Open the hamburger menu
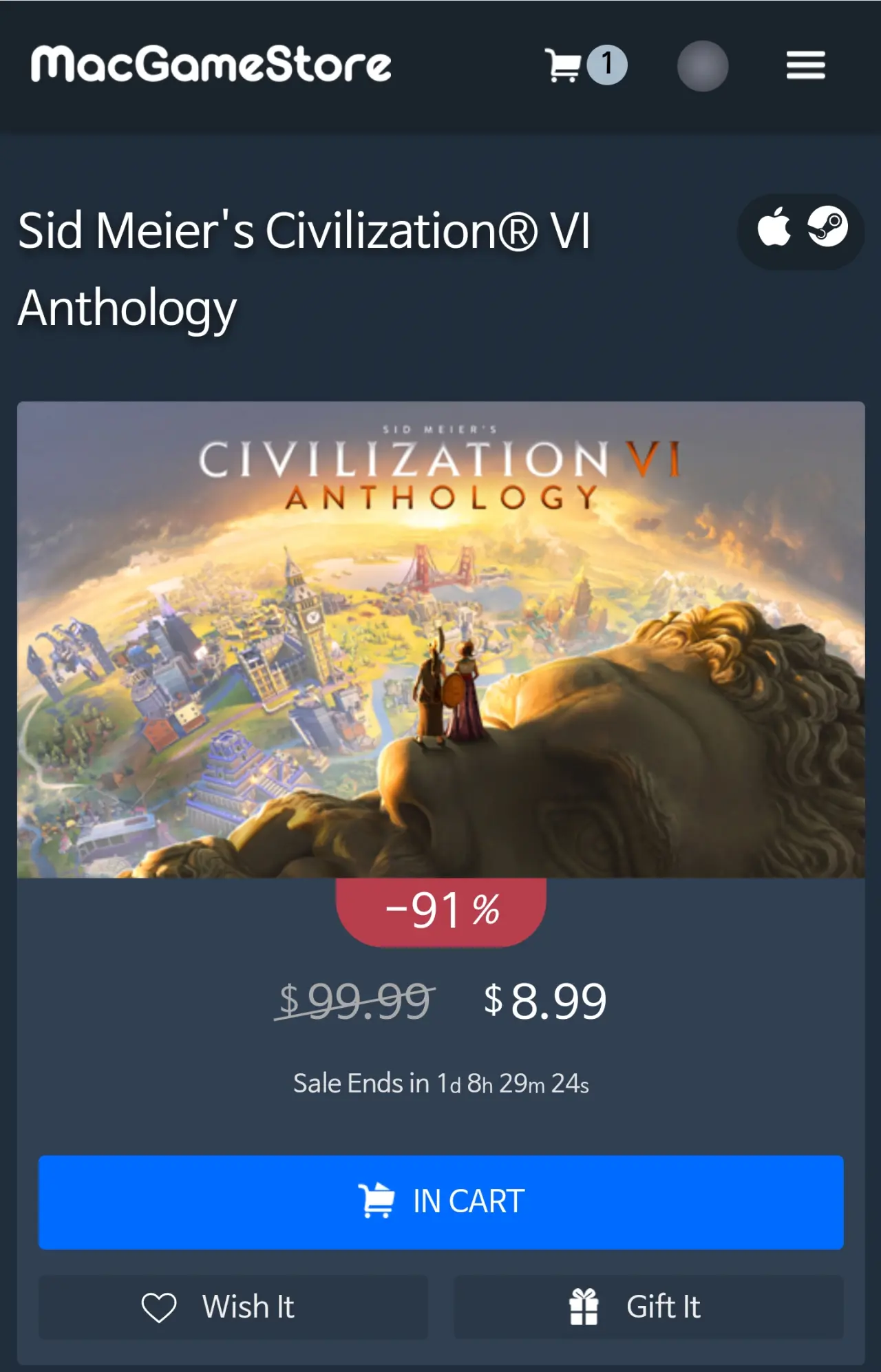 pyautogui.click(x=806, y=65)
